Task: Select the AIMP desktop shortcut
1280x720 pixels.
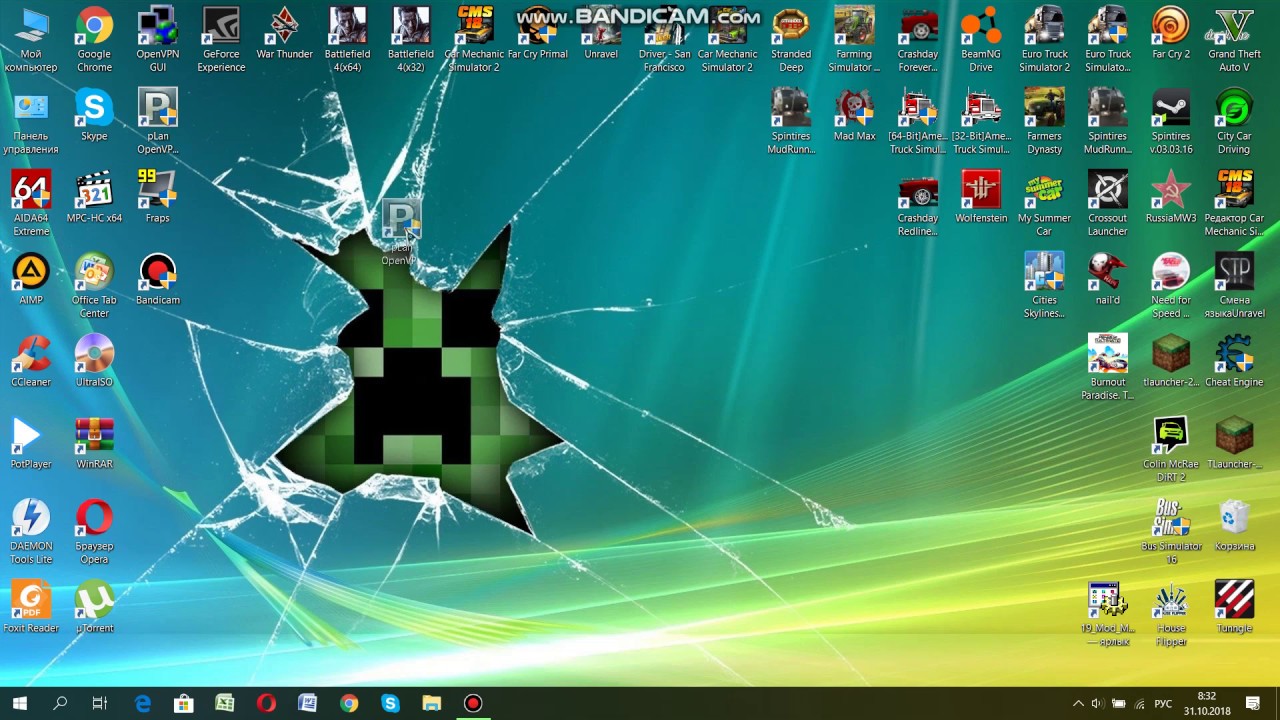Action: pyautogui.click(x=31, y=278)
